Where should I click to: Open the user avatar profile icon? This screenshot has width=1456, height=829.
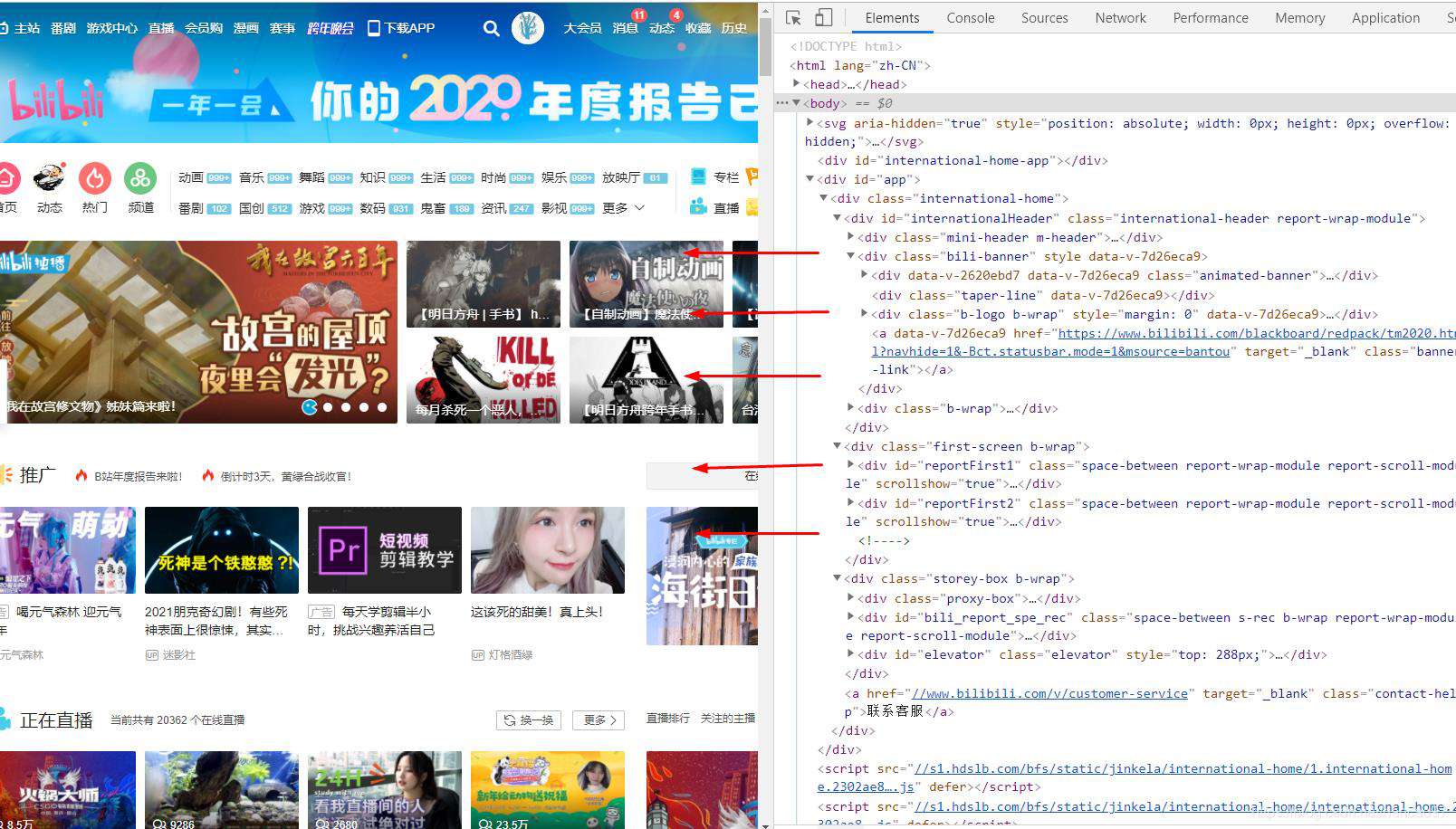528,28
